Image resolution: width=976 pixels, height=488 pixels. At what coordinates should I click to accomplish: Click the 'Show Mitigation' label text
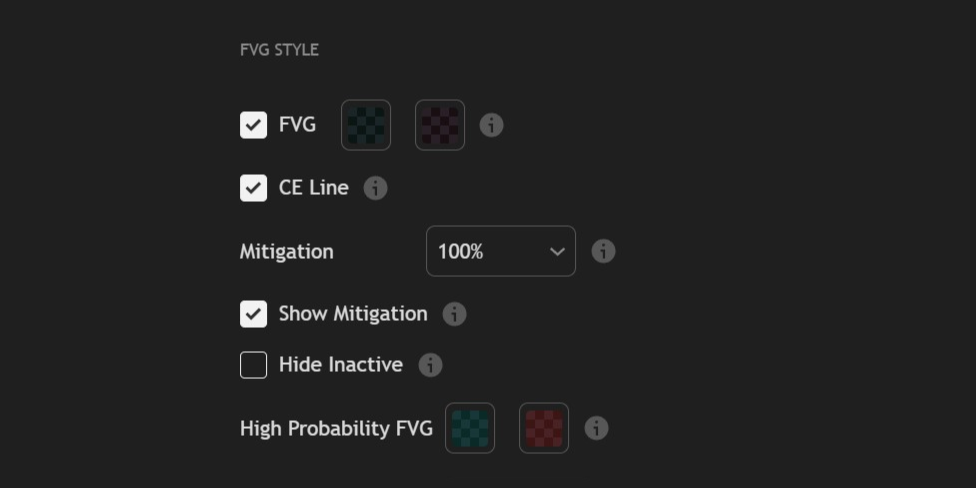click(353, 314)
